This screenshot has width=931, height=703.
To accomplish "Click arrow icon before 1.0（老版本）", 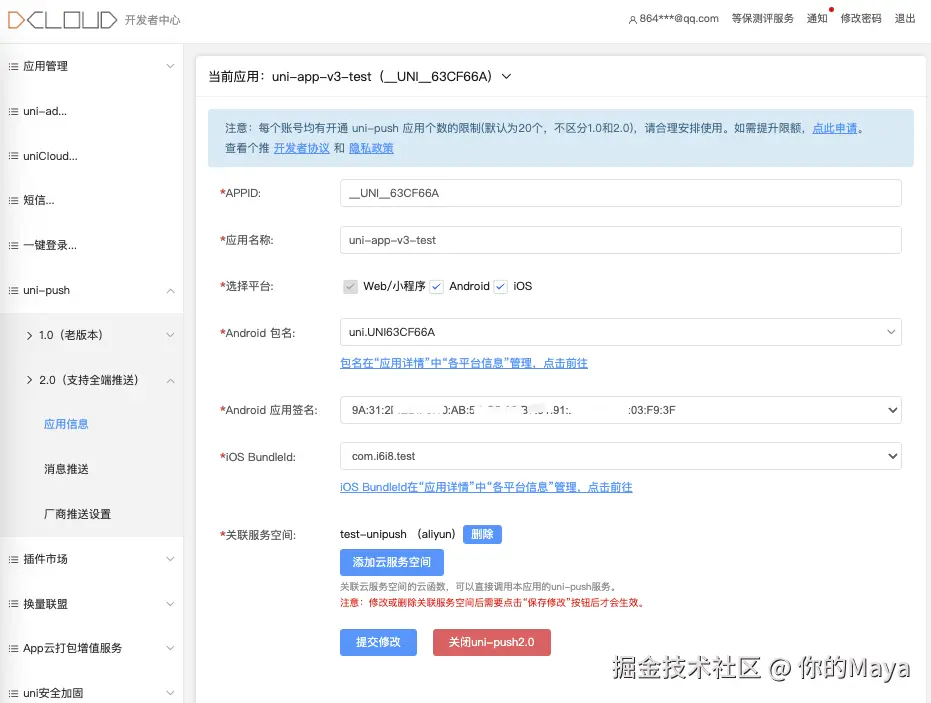I will point(29,335).
